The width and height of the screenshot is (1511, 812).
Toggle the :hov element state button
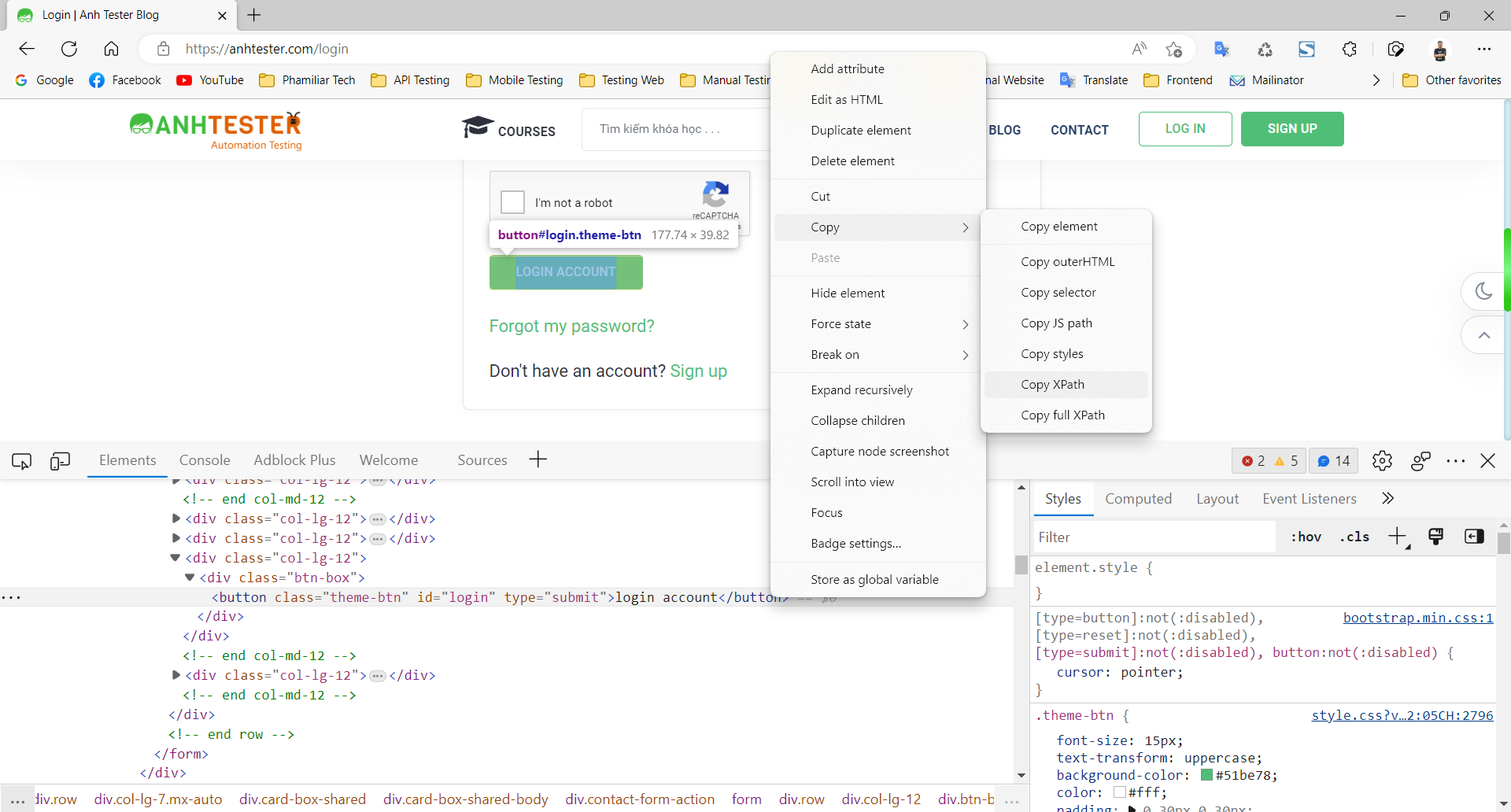pos(1306,537)
